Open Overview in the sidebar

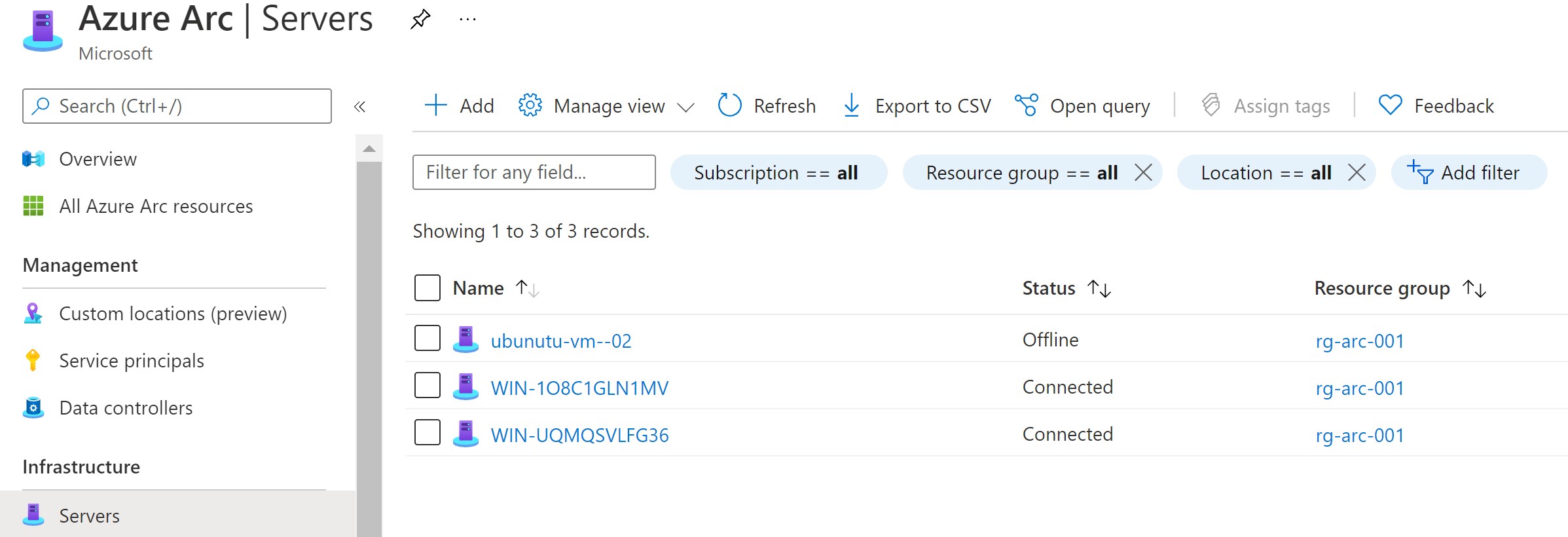[x=98, y=159]
